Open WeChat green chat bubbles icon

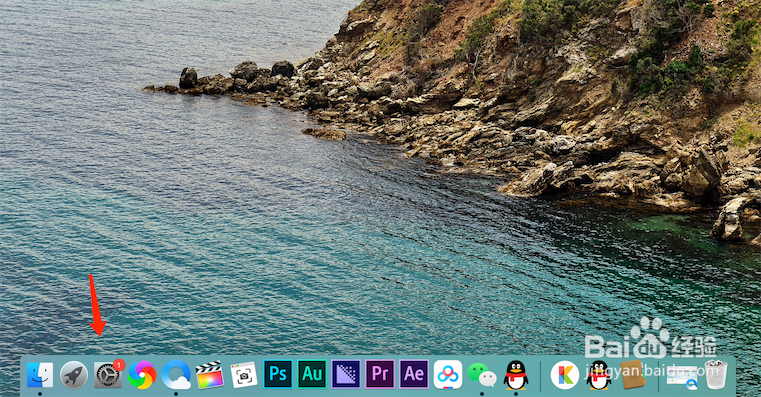click(482, 375)
